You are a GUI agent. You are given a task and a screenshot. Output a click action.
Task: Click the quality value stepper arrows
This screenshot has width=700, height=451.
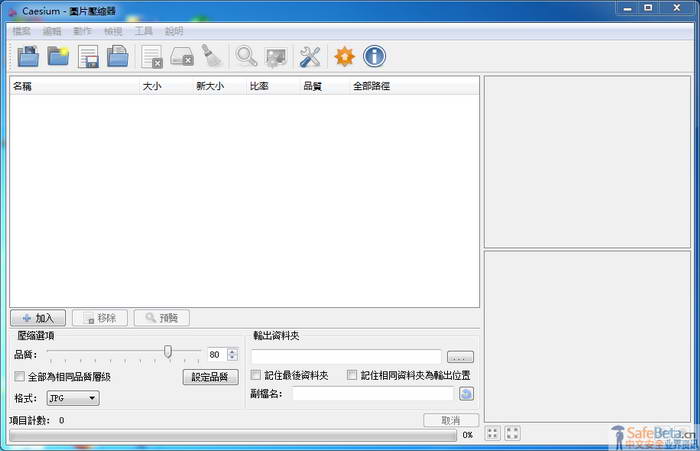[x=232, y=354]
